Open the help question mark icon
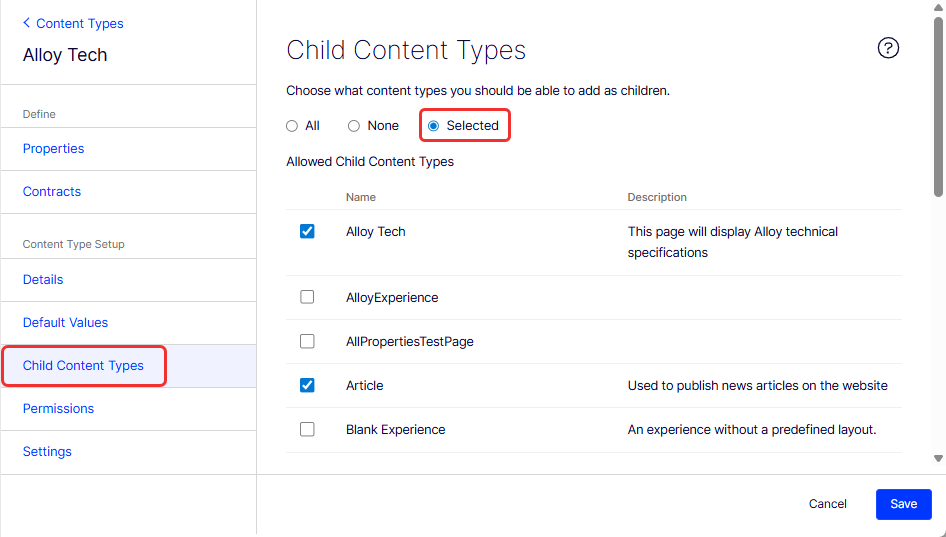This screenshot has height=537, width=946. pos(888,48)
